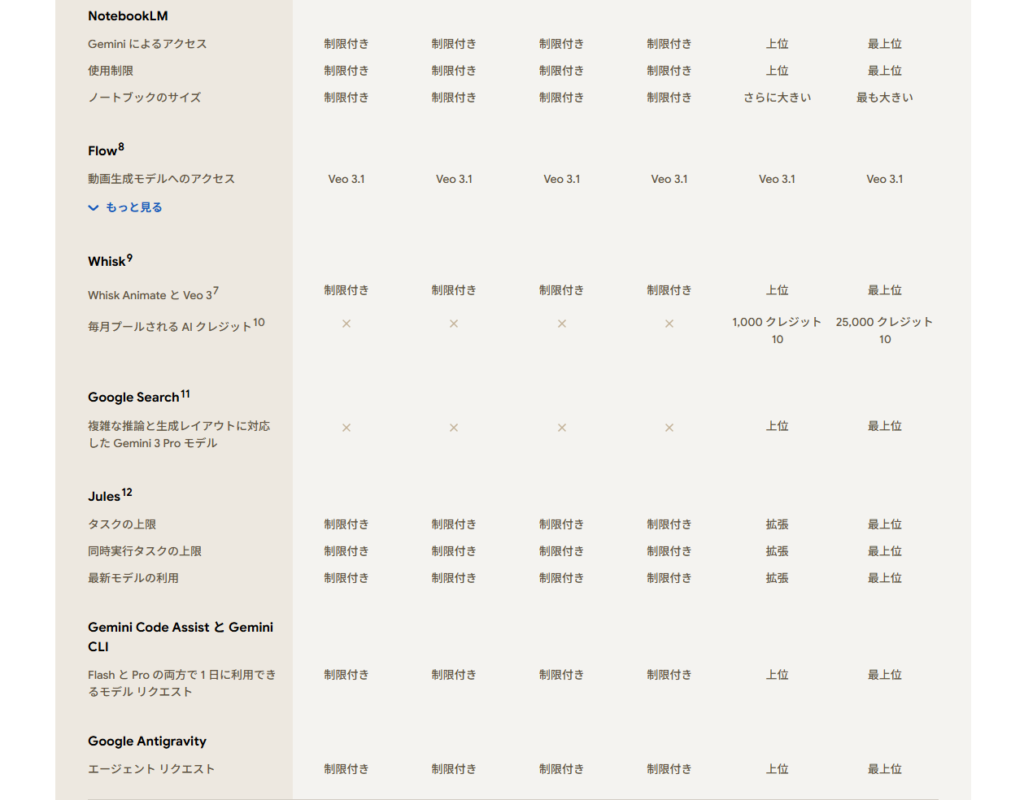Open footnote 9 next to Whisk heading
Image resolution: width=1024 pixels, height=800 pixels.
coord(129,258)
